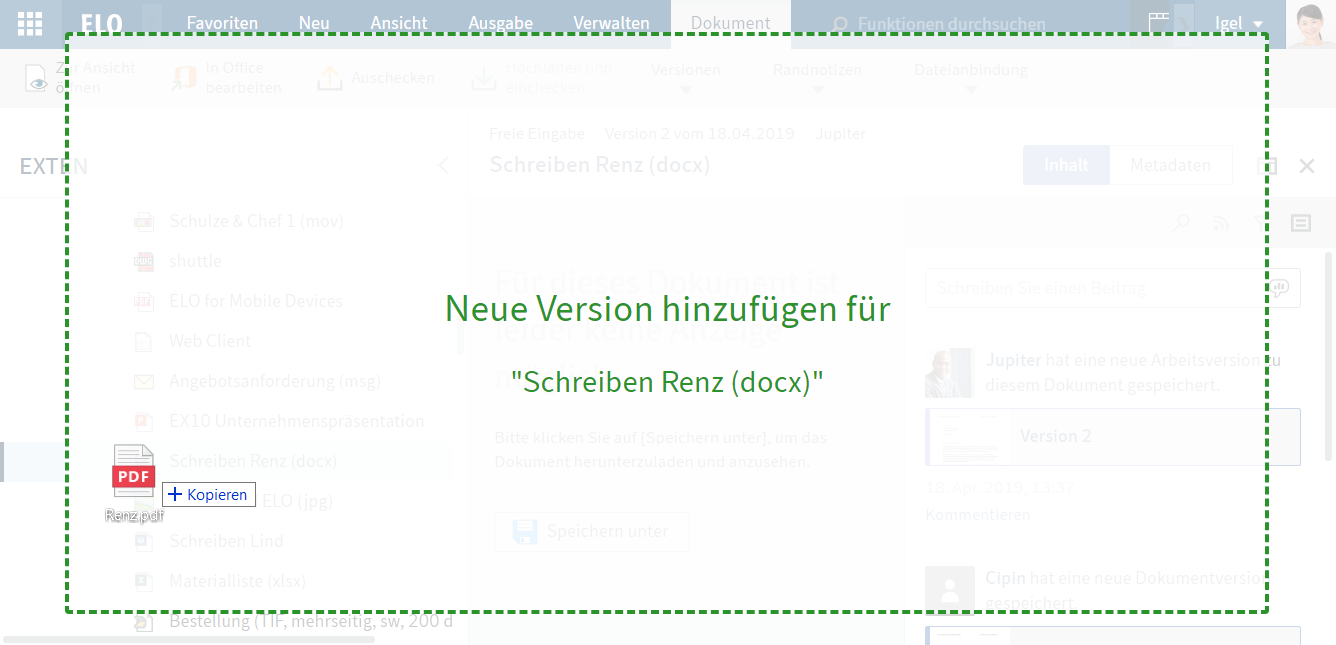1336x645 pixels.
Task: Click the search icon in feed toolbar
Action: [x=1181, y=223]
